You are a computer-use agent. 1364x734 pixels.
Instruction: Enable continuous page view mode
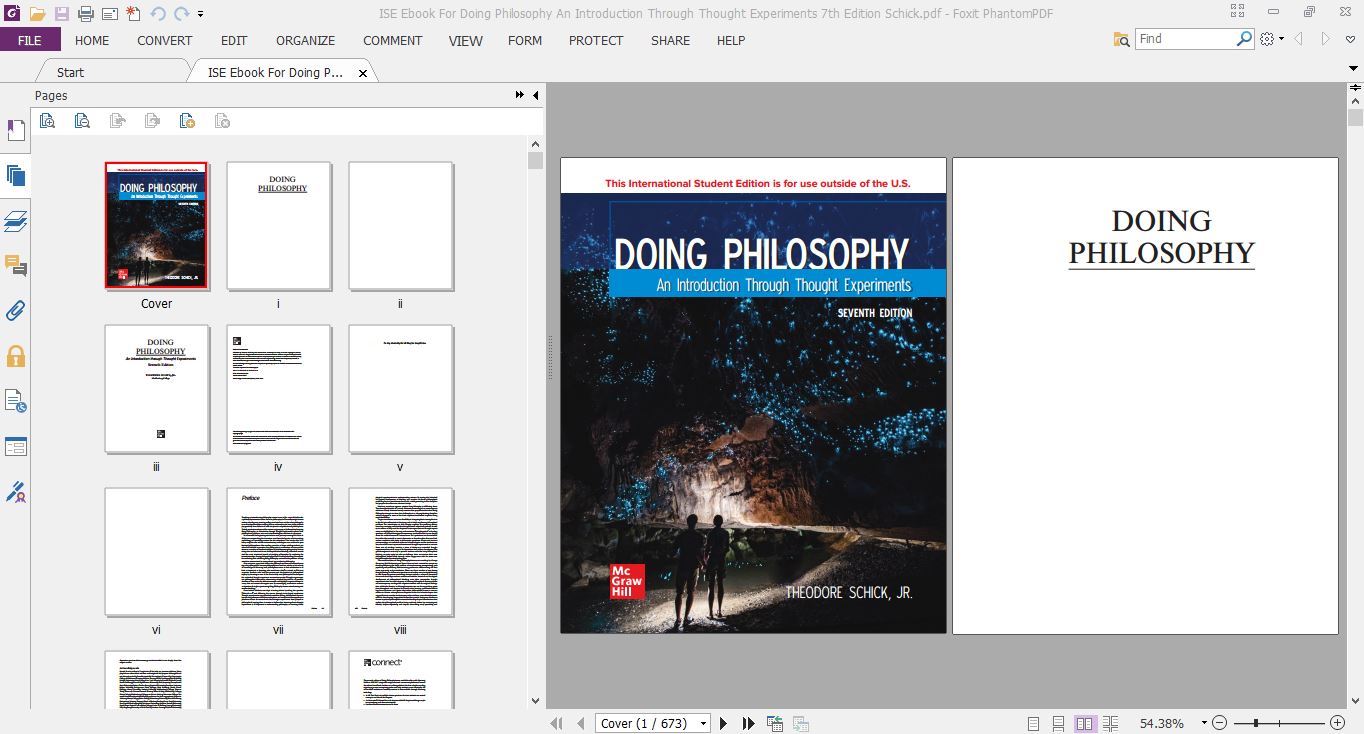coord(1059,723)
